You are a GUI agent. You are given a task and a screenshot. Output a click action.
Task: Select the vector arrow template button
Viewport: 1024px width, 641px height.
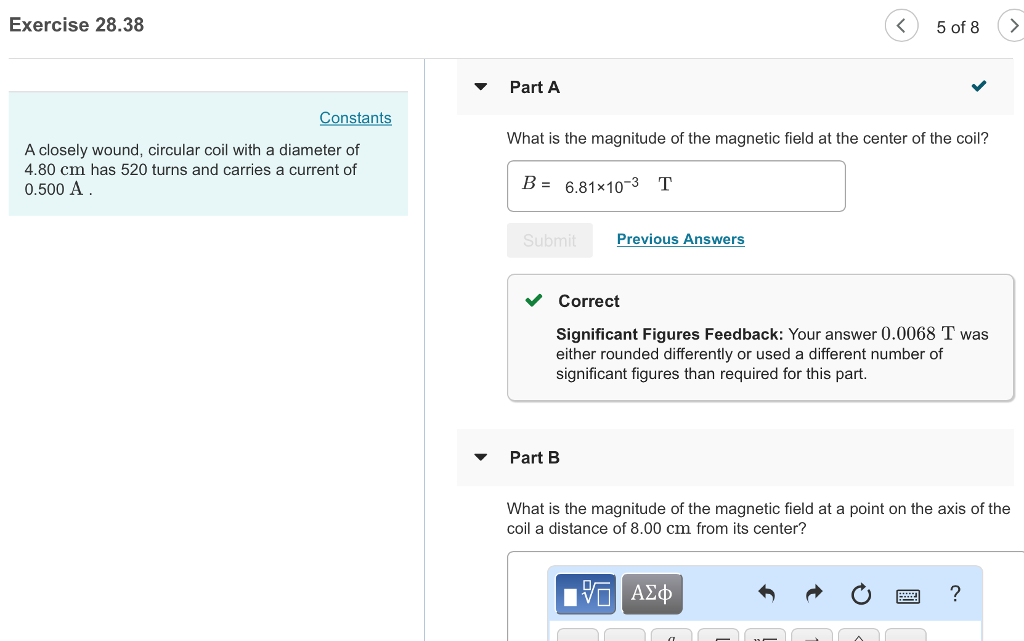coord(812,637)
